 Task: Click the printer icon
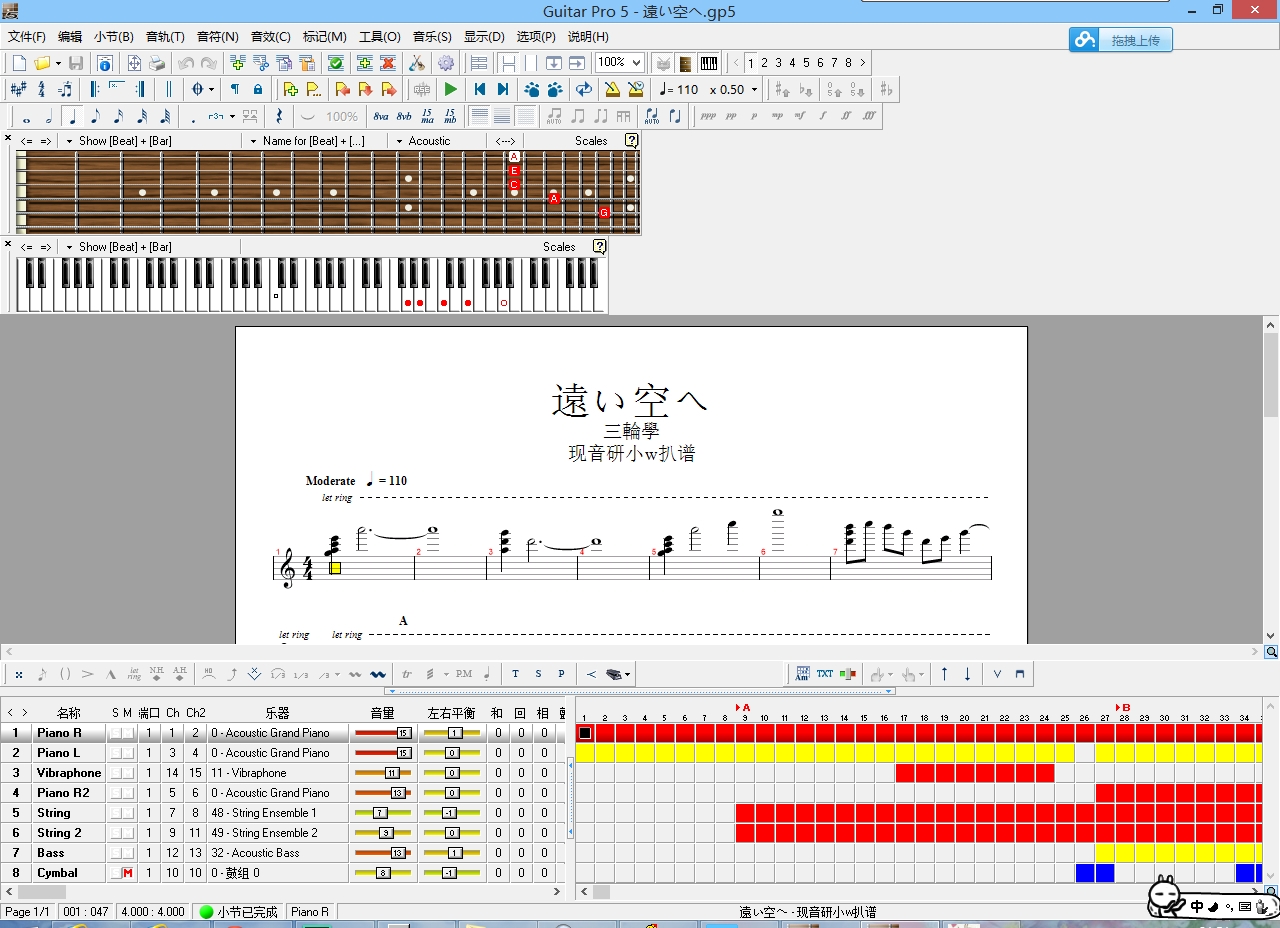157,63
